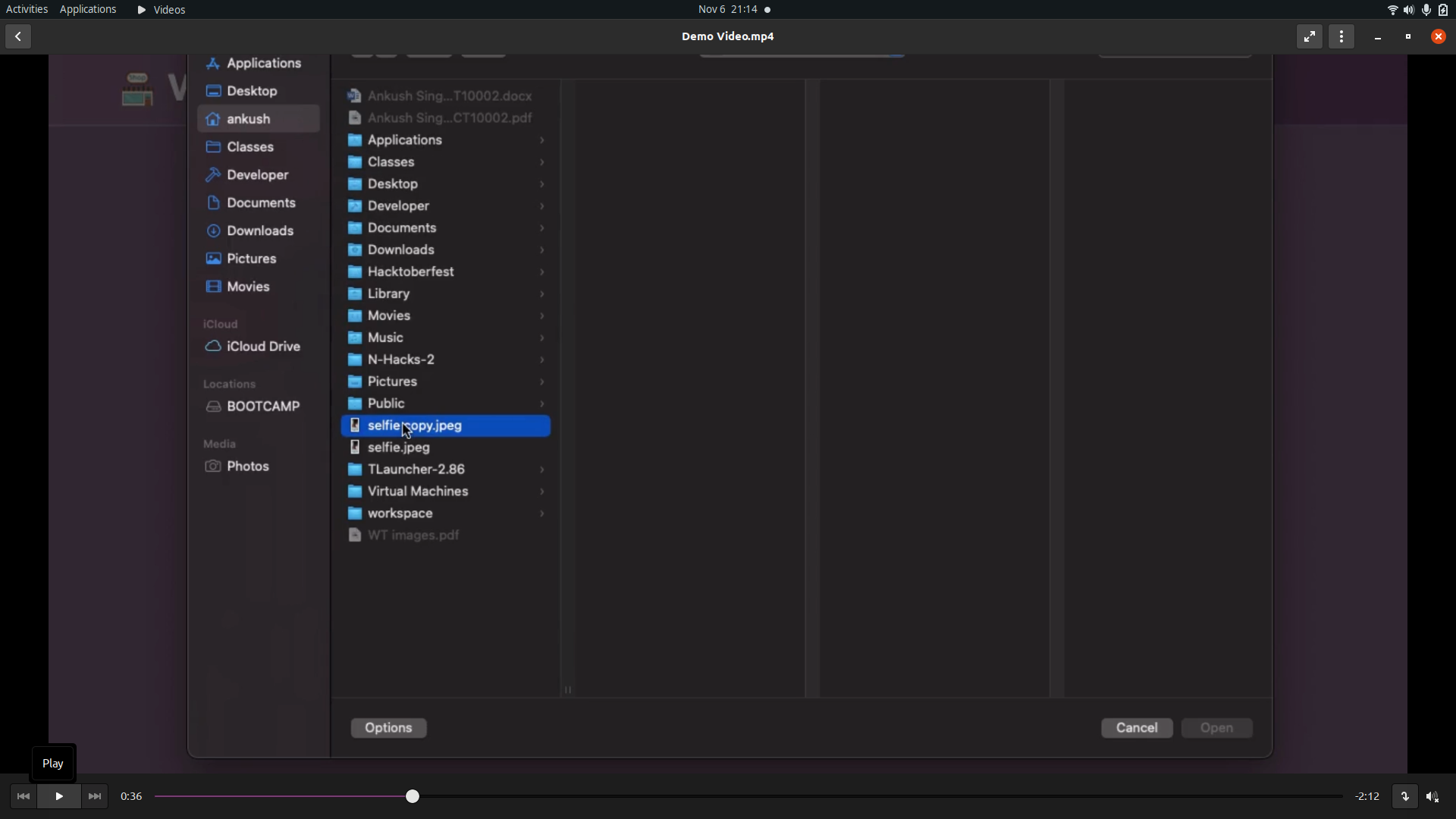The image size is (1456, 819).
Task: Click the clock showing Nov 6 21:14
Action: tap(728, 10)
